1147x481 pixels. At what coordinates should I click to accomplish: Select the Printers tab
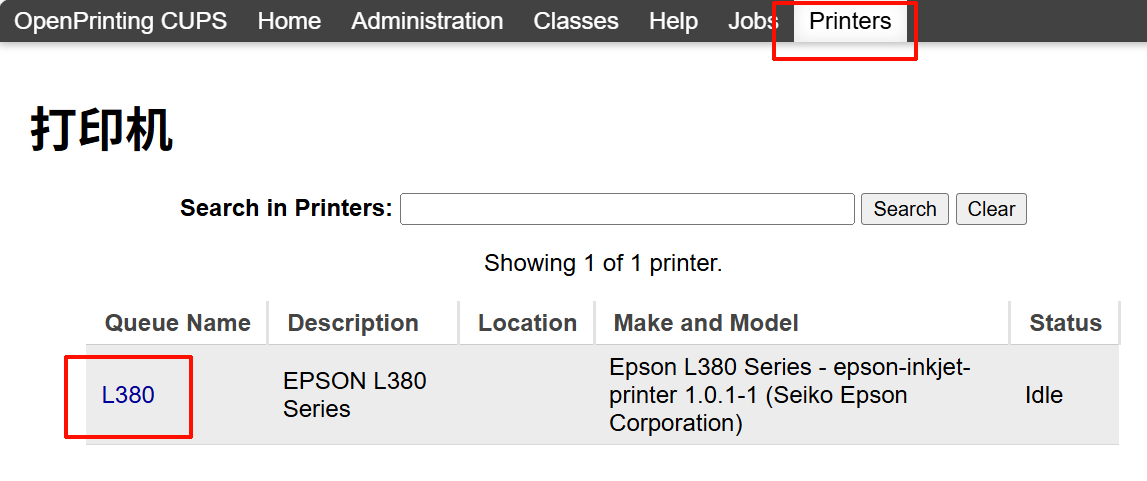[850, 21]
